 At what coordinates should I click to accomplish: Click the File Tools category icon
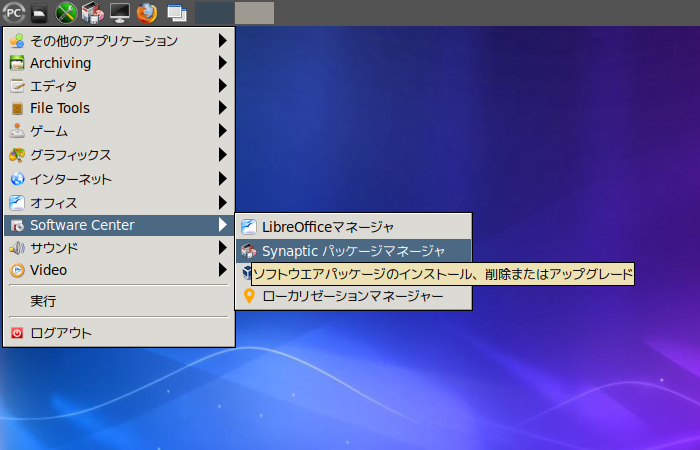coord(17,108)
